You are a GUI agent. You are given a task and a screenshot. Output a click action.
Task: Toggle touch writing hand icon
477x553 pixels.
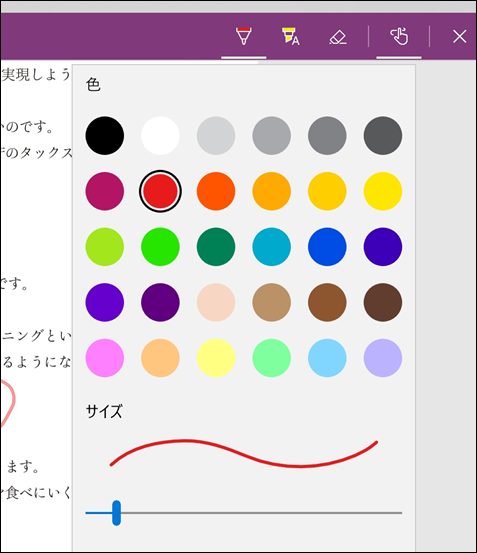(399, 36)
